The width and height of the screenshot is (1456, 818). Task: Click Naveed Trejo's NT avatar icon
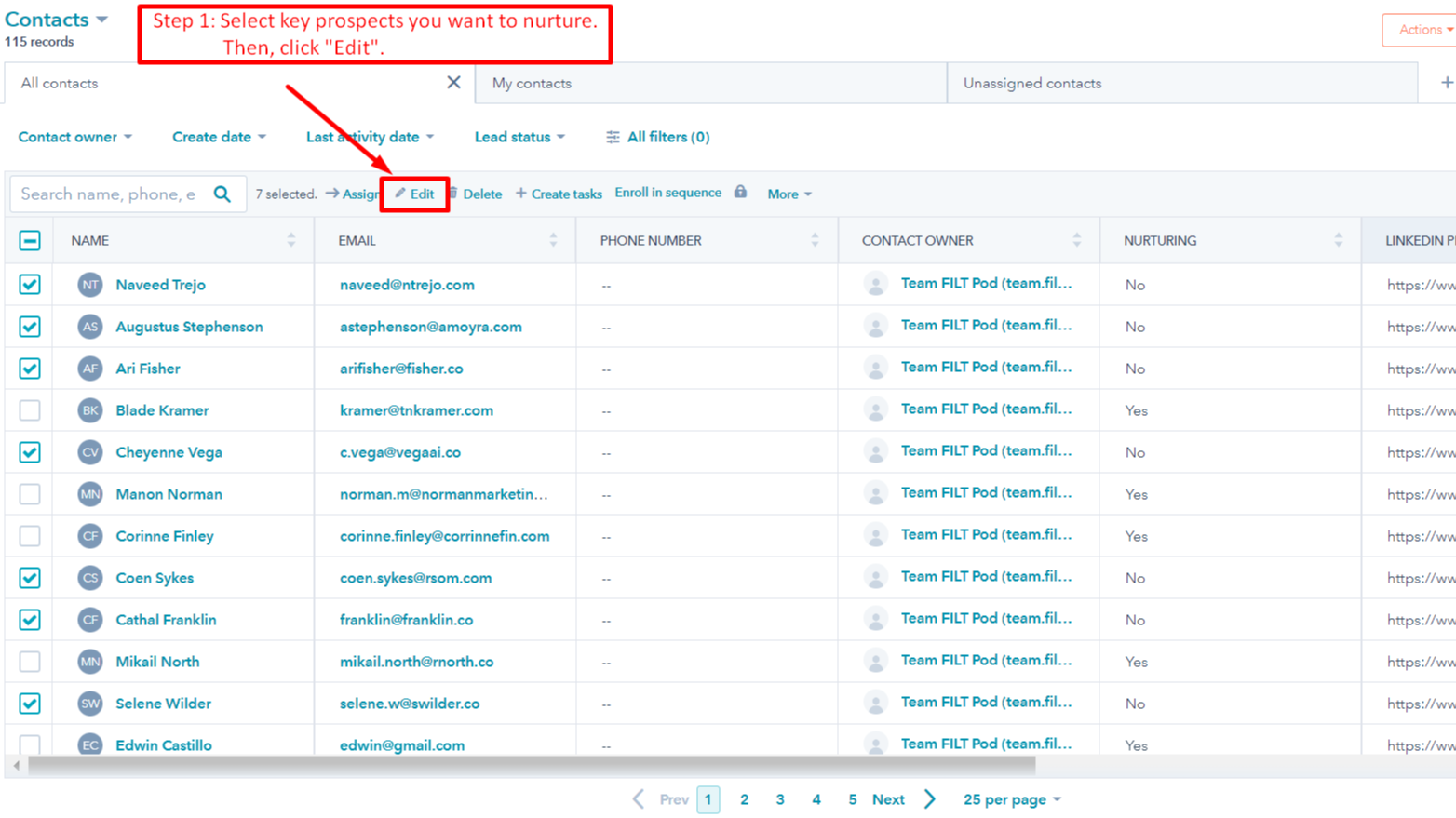(90, 285)
